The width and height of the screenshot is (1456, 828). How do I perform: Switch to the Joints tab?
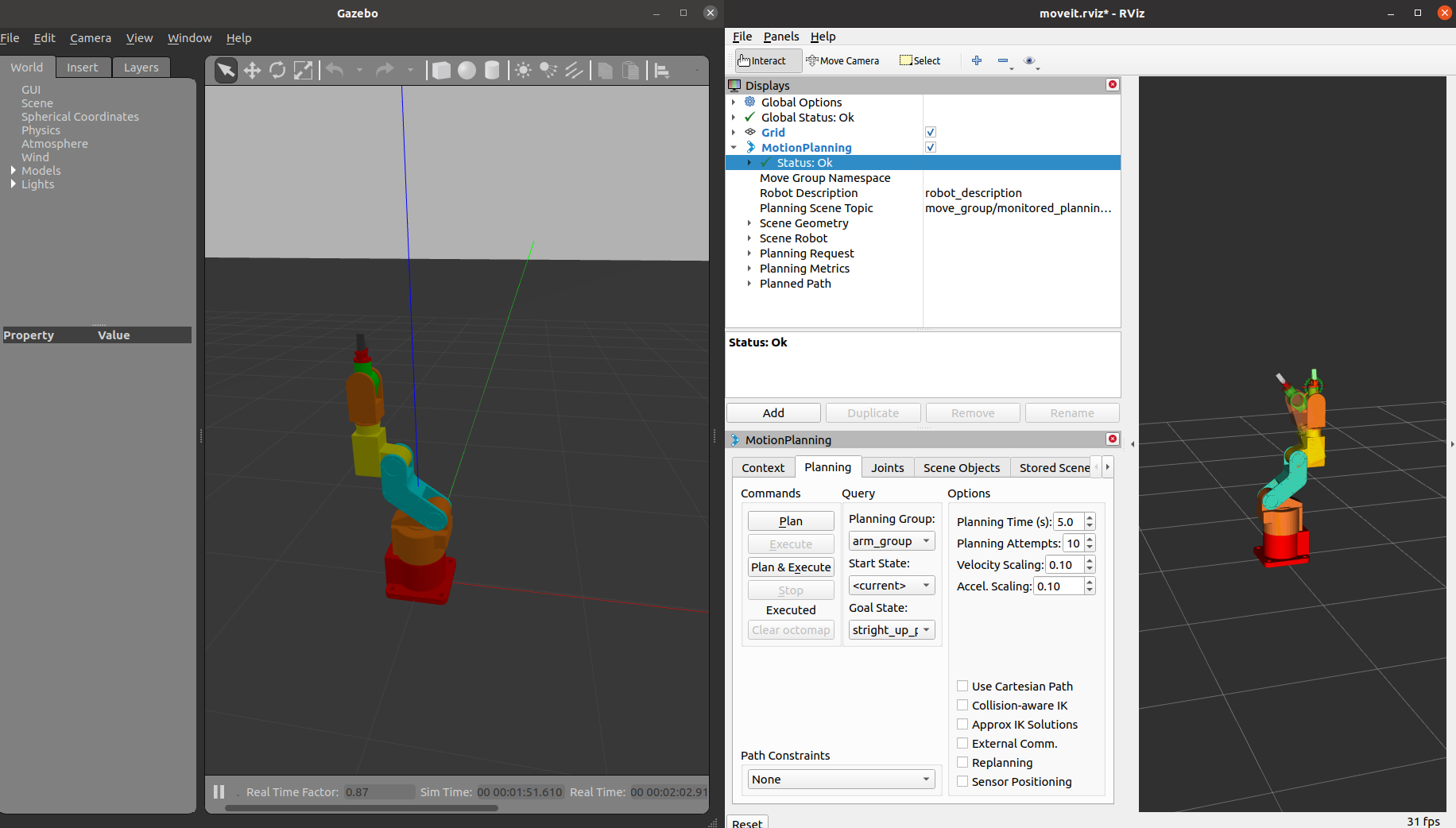point(887,468)
